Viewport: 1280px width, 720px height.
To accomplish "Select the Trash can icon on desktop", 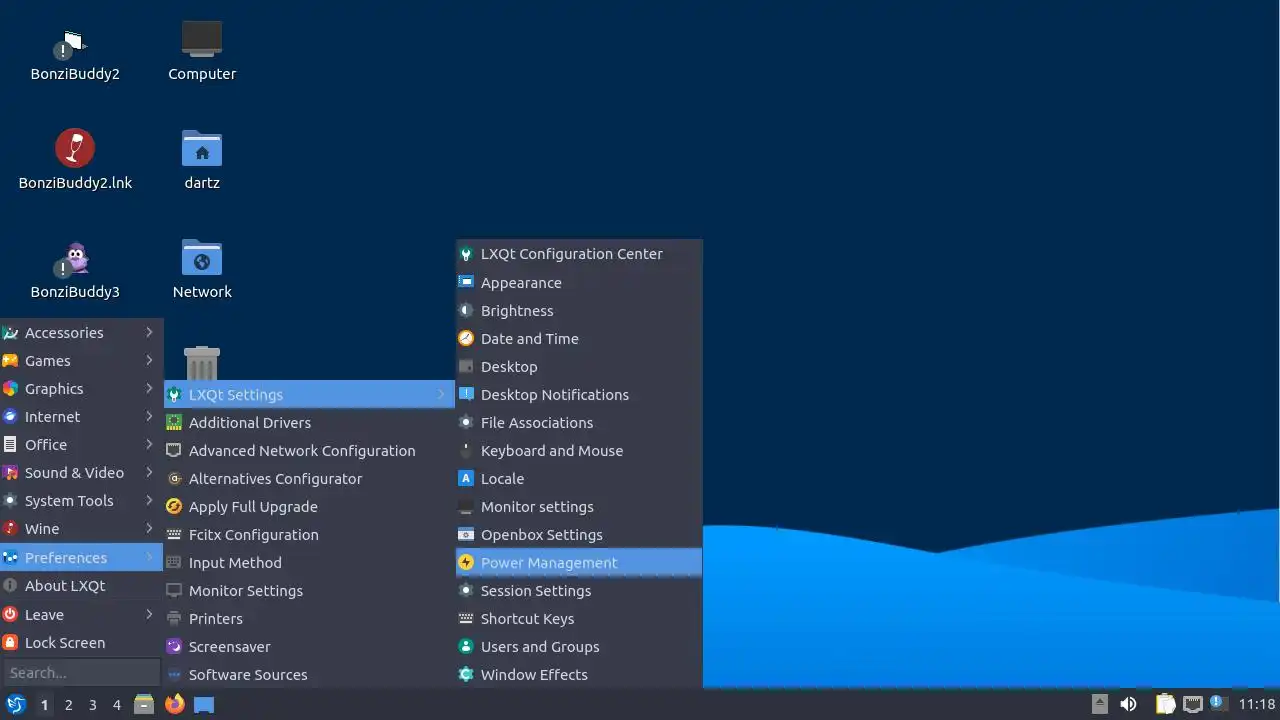I will click(202, 362).
